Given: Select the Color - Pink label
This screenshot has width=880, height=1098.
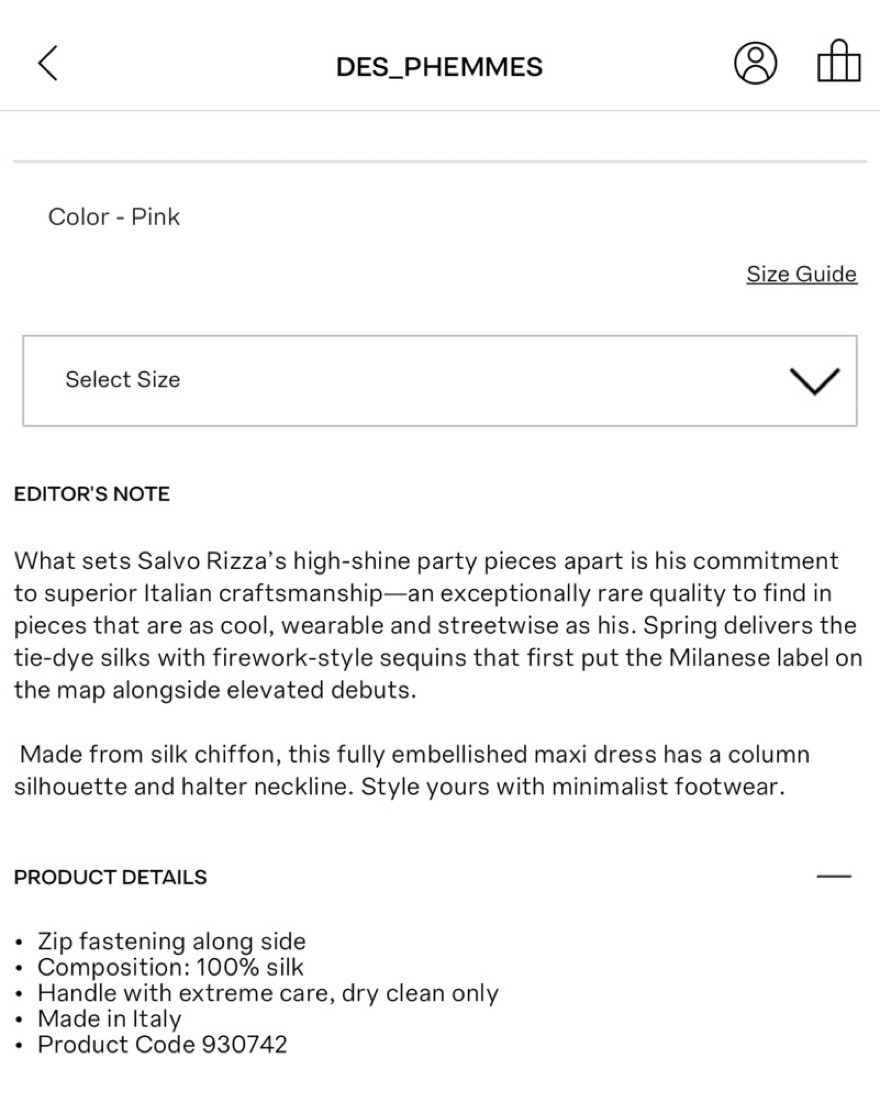Looking at the screenshot, I should 114,216.
